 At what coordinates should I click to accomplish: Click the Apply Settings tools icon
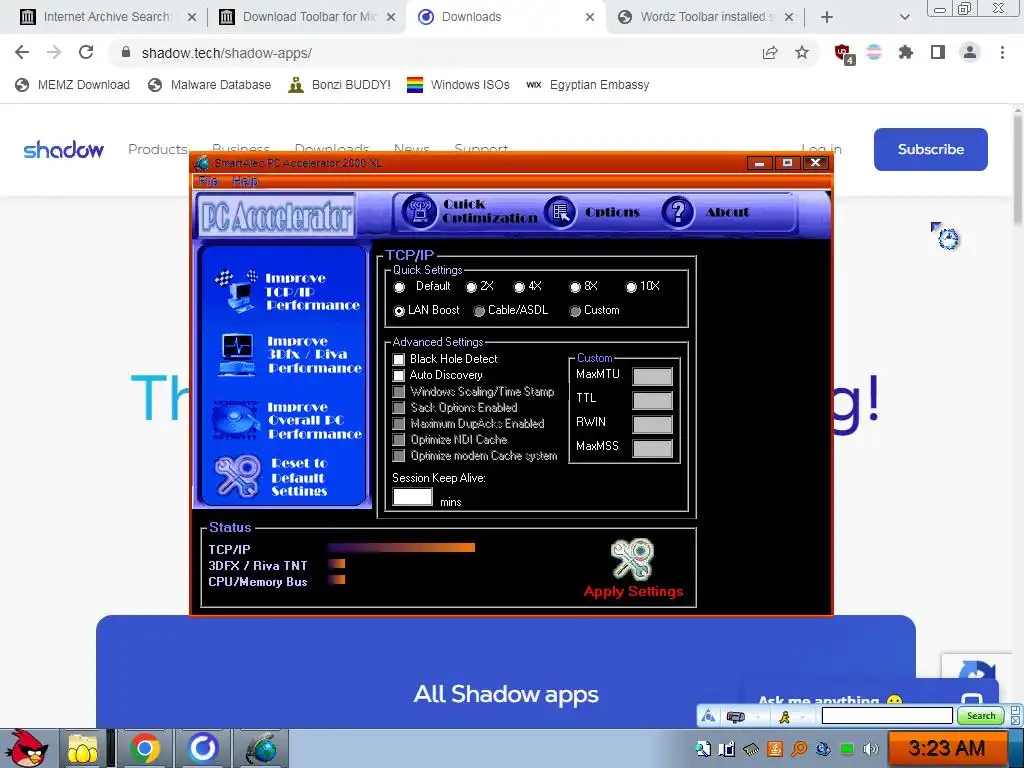(632, 559)
